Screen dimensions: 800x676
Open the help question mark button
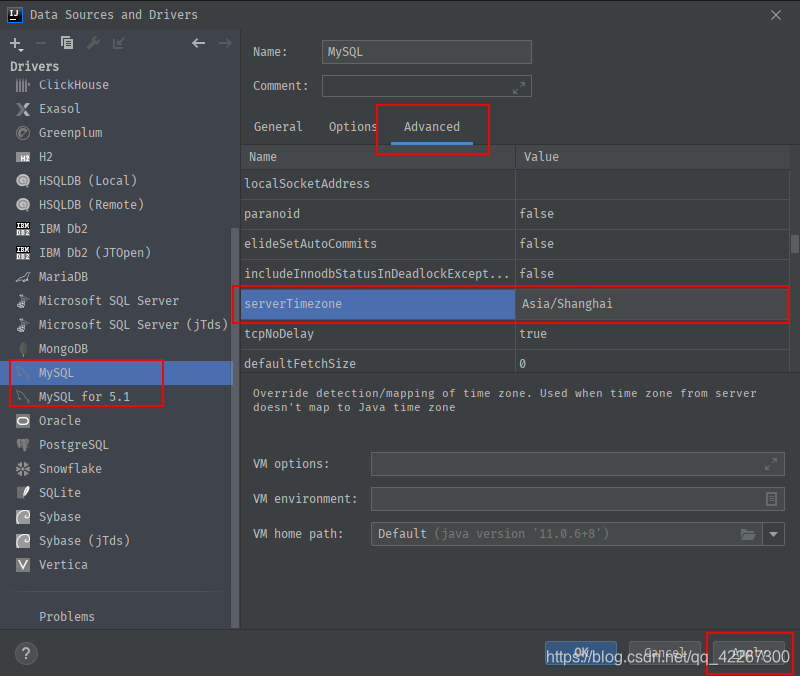[26, 654]
